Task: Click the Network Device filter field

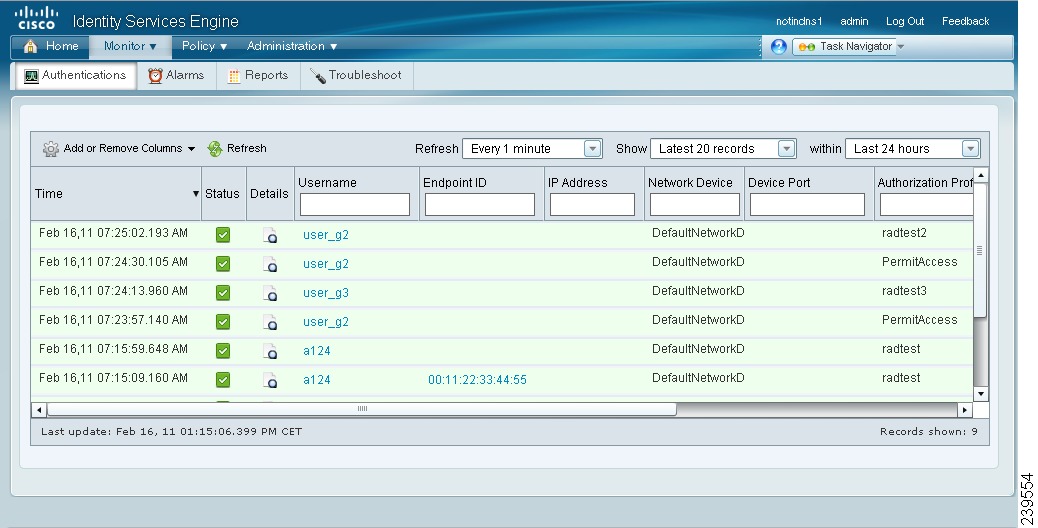Action: [x=695, y=204]
